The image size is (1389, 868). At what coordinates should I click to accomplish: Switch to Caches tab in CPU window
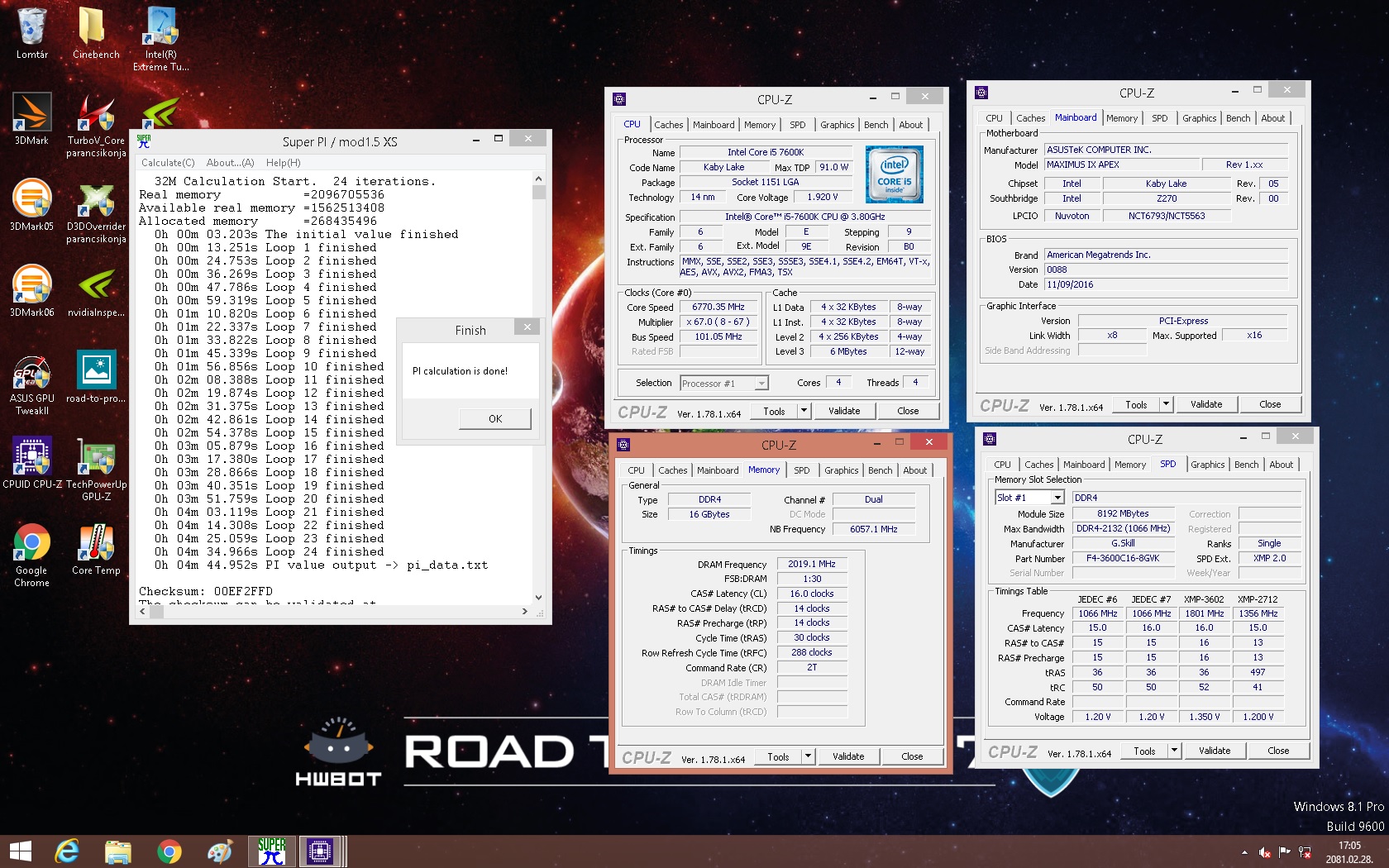(668, 125)
